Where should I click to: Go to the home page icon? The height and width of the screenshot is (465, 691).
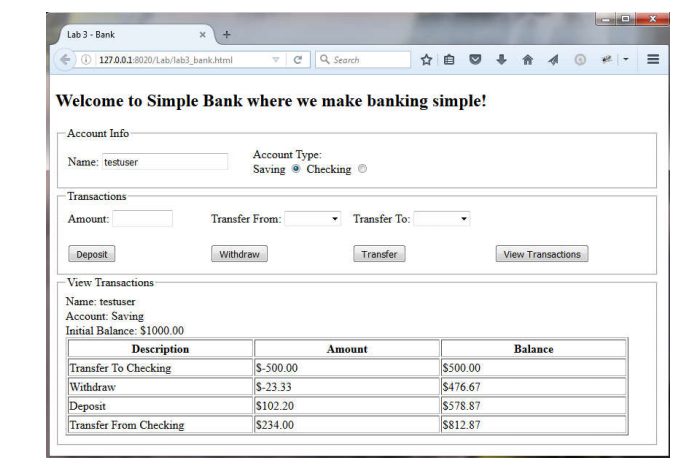(x=527, y=60)
